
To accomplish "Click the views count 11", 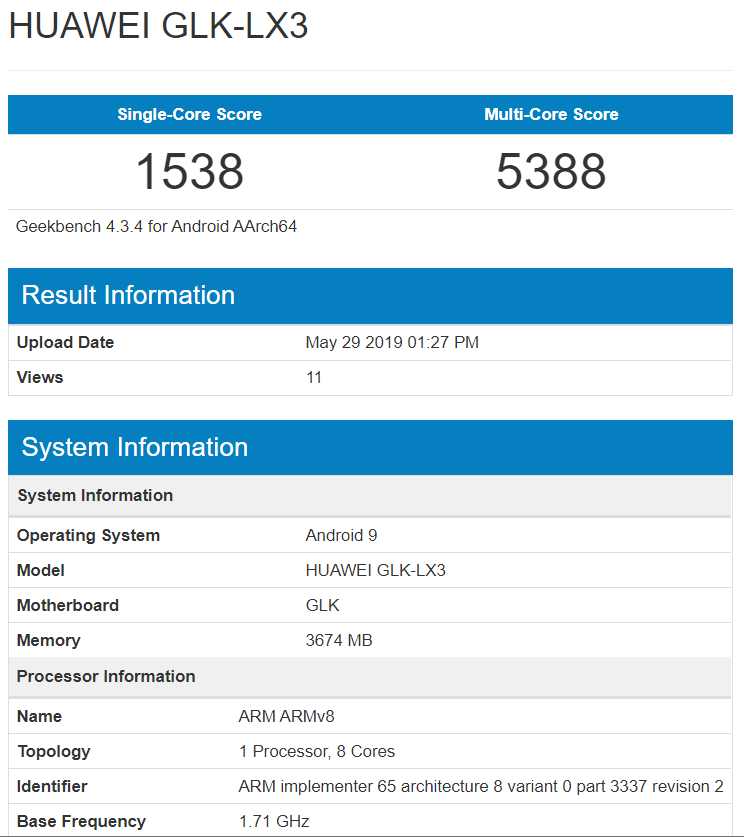I will pyautogui.click(x=314, y=377).
